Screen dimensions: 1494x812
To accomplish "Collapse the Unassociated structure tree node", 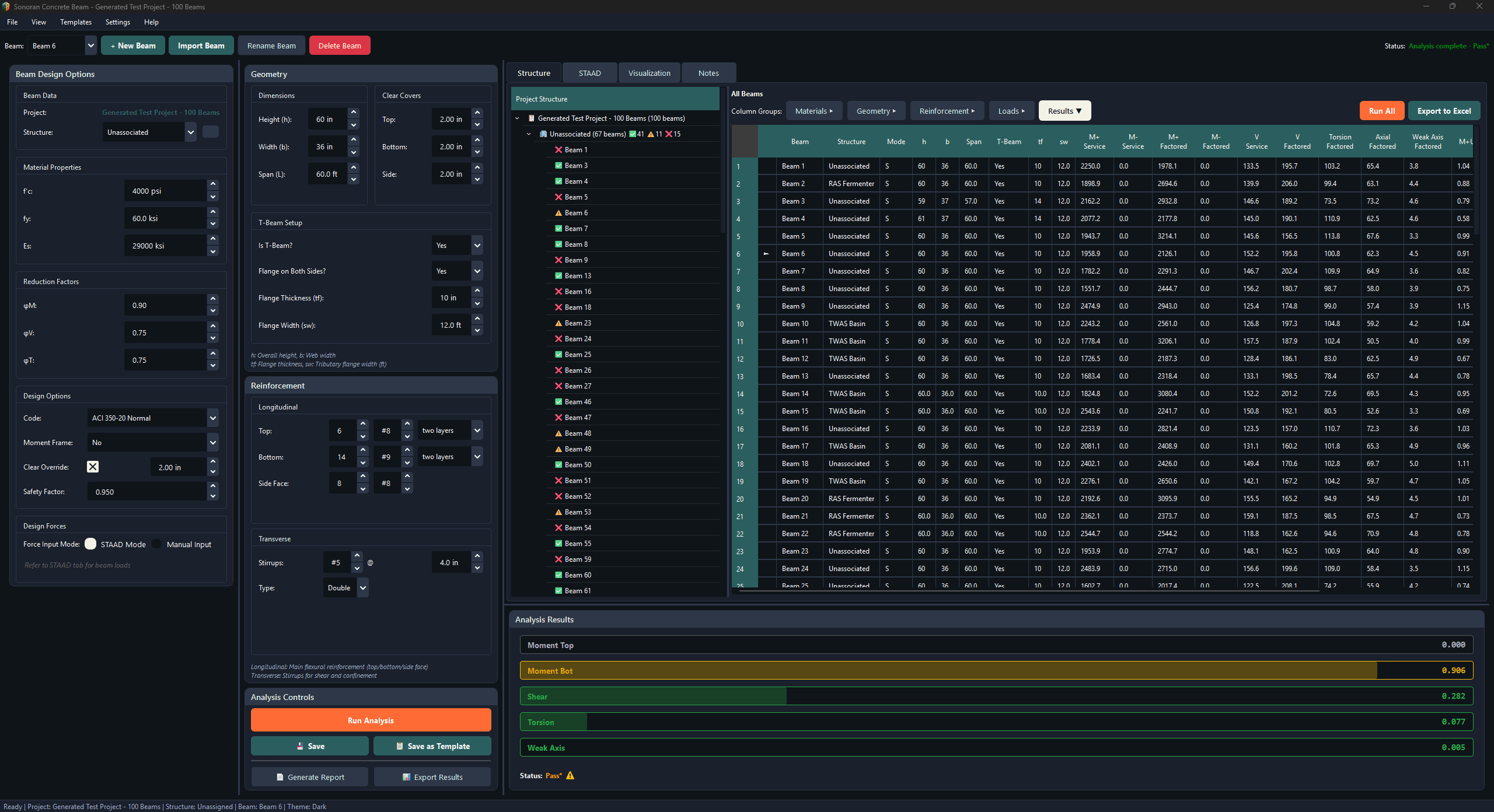I will [529, 134].
